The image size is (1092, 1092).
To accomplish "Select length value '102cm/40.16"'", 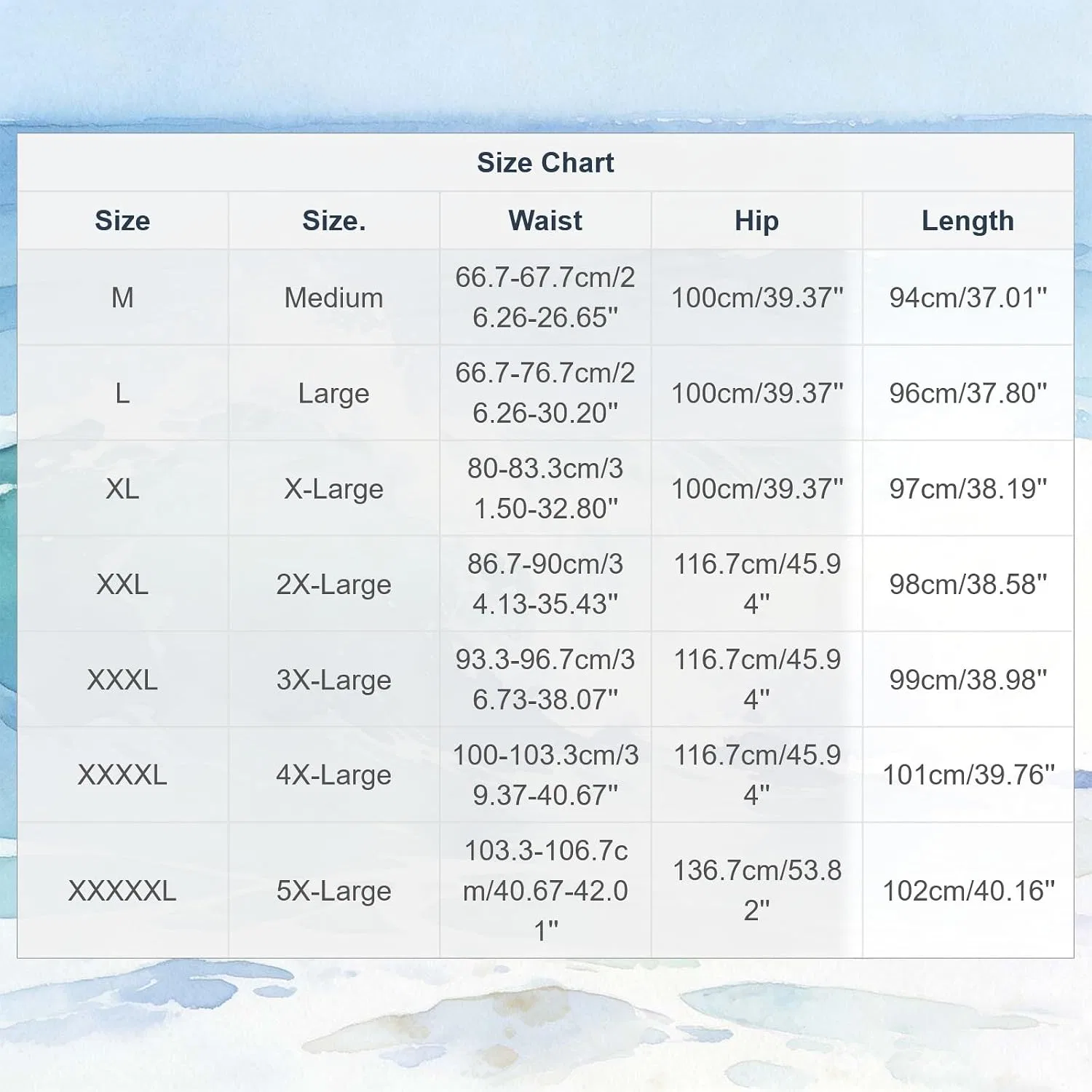I will 968,890.
